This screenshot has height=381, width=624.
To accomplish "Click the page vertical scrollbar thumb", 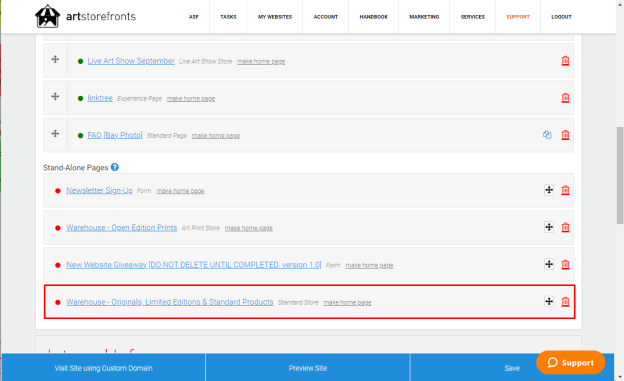I will point(620,175).
